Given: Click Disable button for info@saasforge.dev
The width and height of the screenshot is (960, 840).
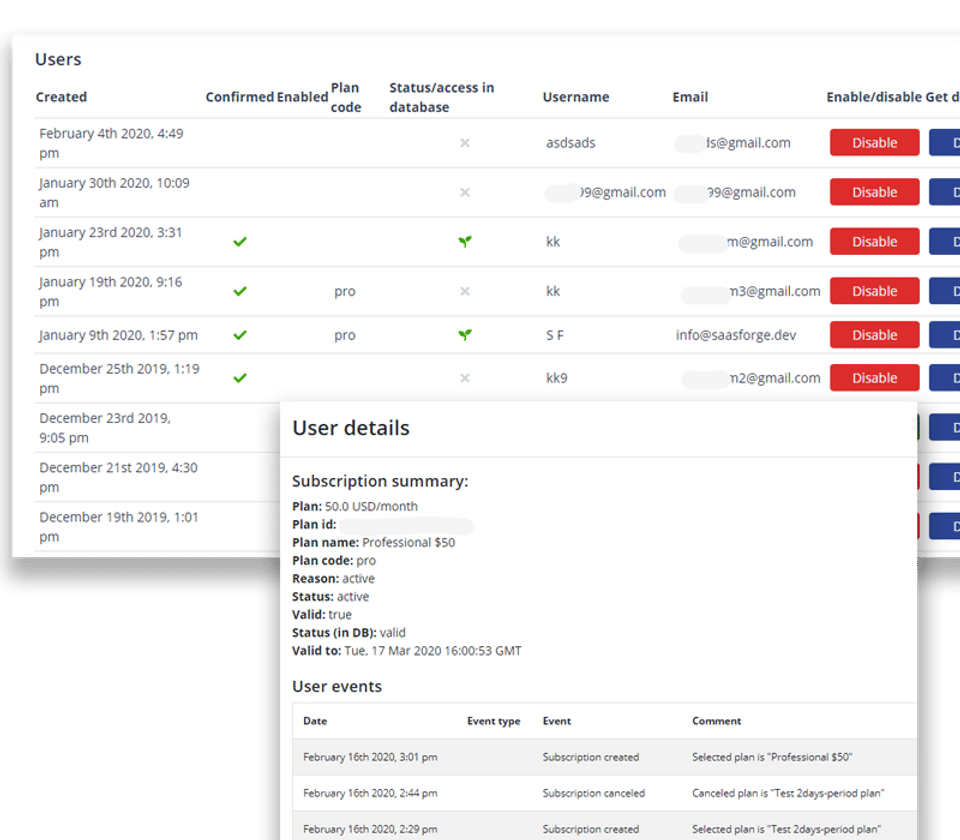Looking at the screenshot, I should tap(874, 335).
